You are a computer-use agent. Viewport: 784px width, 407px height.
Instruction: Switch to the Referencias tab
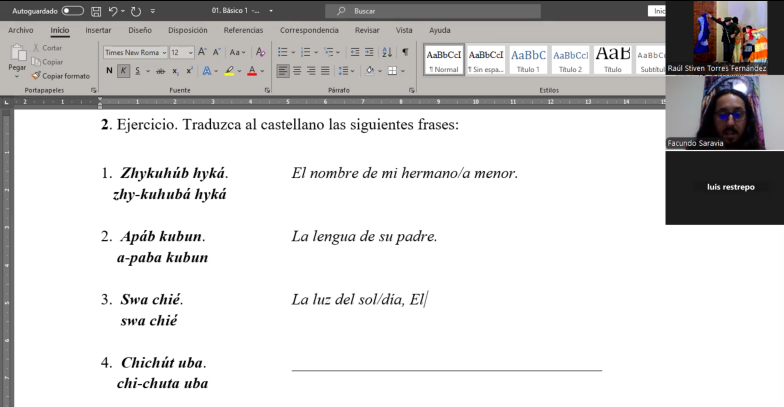coord(243,30)
